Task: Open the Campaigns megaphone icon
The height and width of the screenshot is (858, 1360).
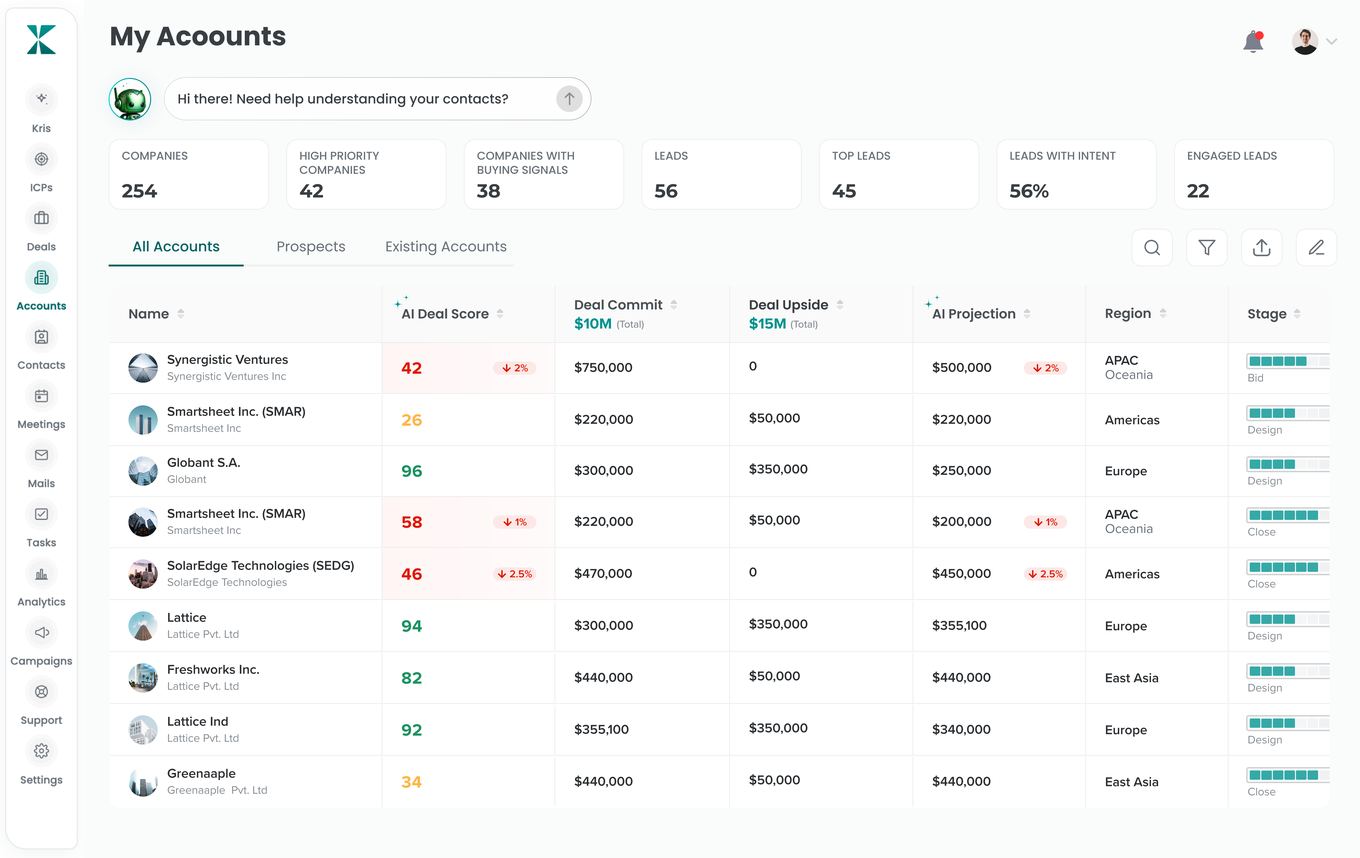Action: tap(41, 633)
